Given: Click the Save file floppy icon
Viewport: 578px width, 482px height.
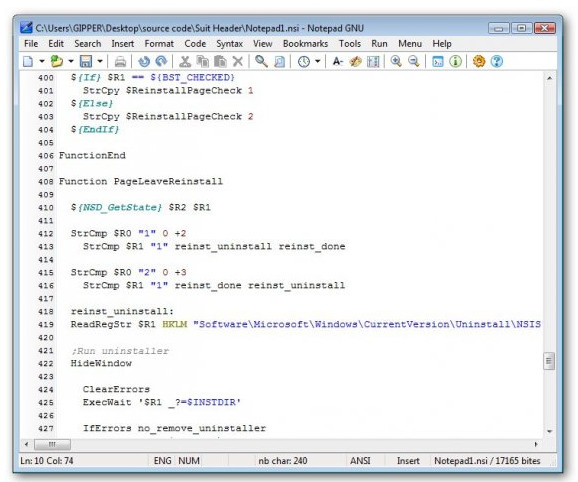Looking at the screenshot, I should tap(86, 61).
